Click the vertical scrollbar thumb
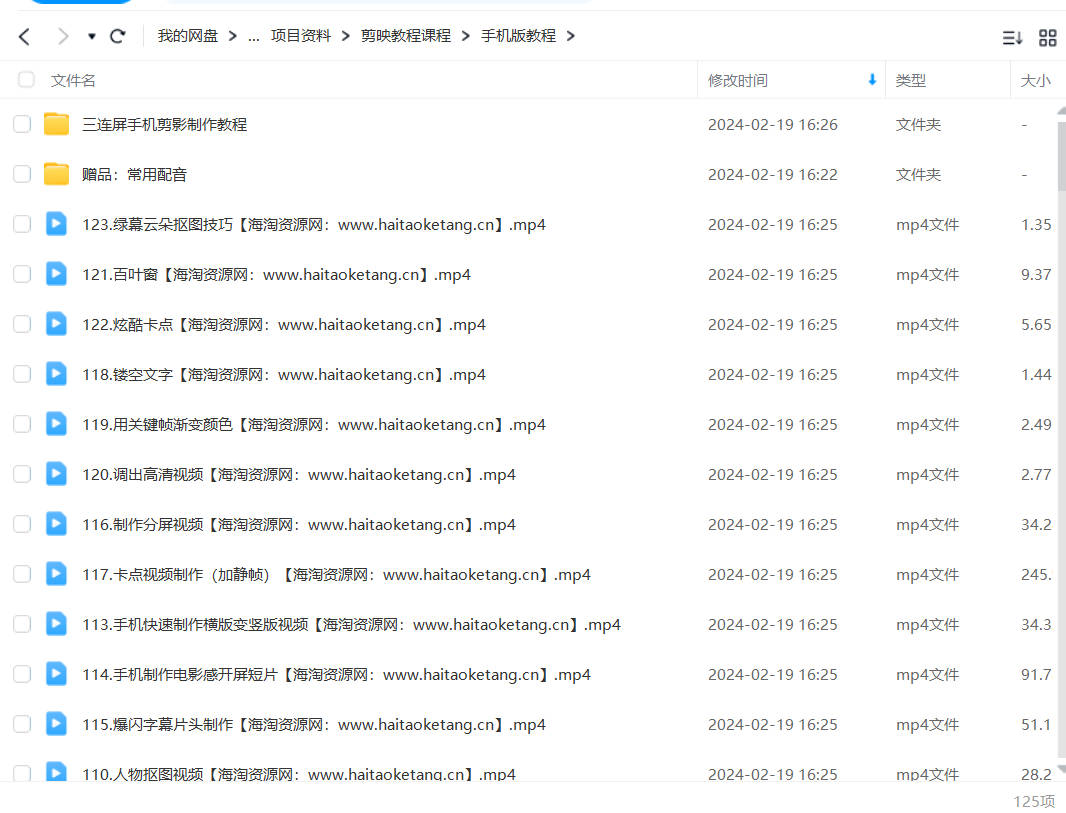The height and width of the screenshot is (813, 1066). 1061,155
